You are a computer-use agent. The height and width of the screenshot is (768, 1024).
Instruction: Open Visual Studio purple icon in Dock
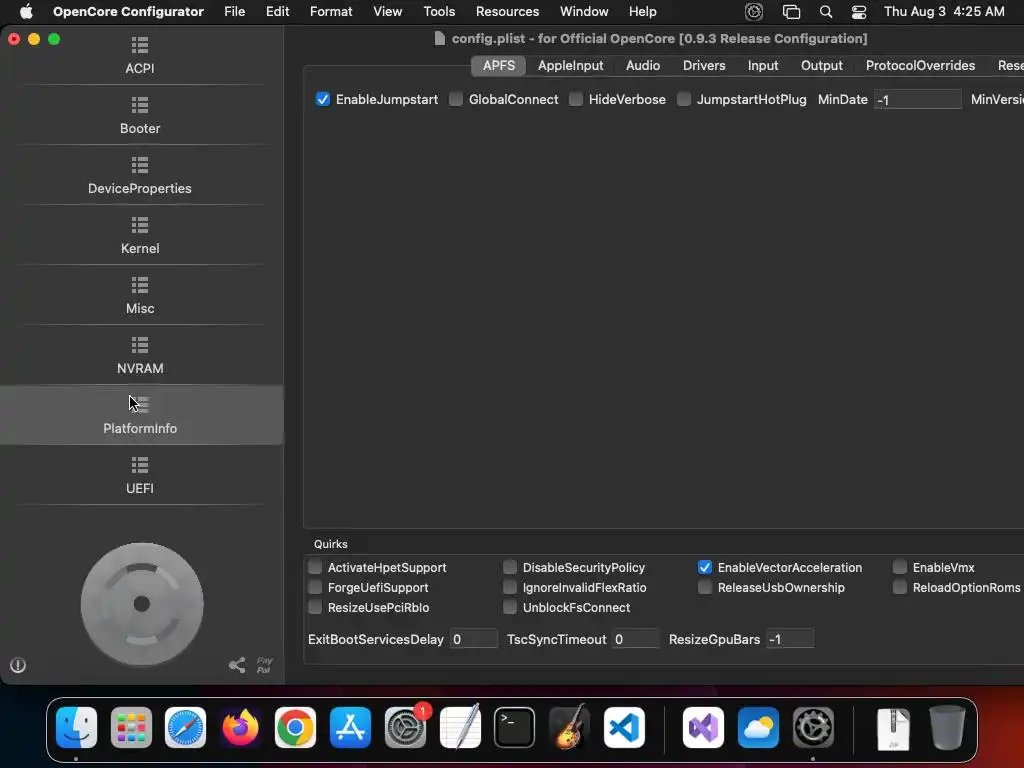pos(703,727)
